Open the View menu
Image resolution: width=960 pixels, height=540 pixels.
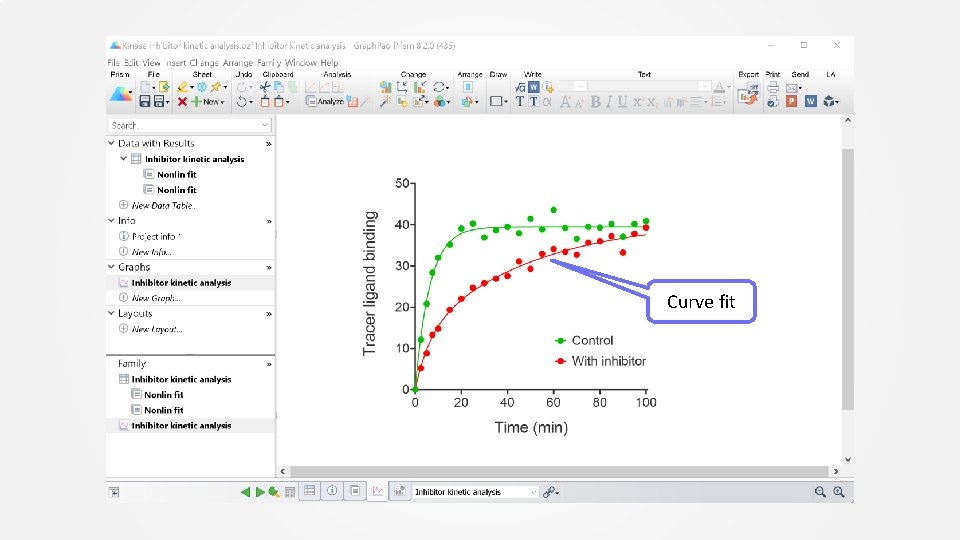[151, 62]
